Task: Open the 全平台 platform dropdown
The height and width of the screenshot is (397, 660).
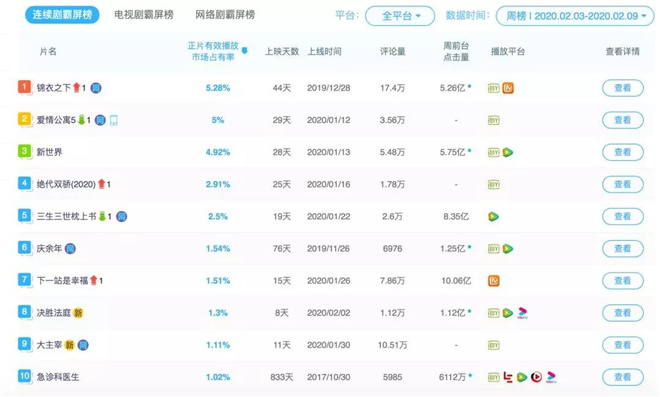Action: [400, 16]
